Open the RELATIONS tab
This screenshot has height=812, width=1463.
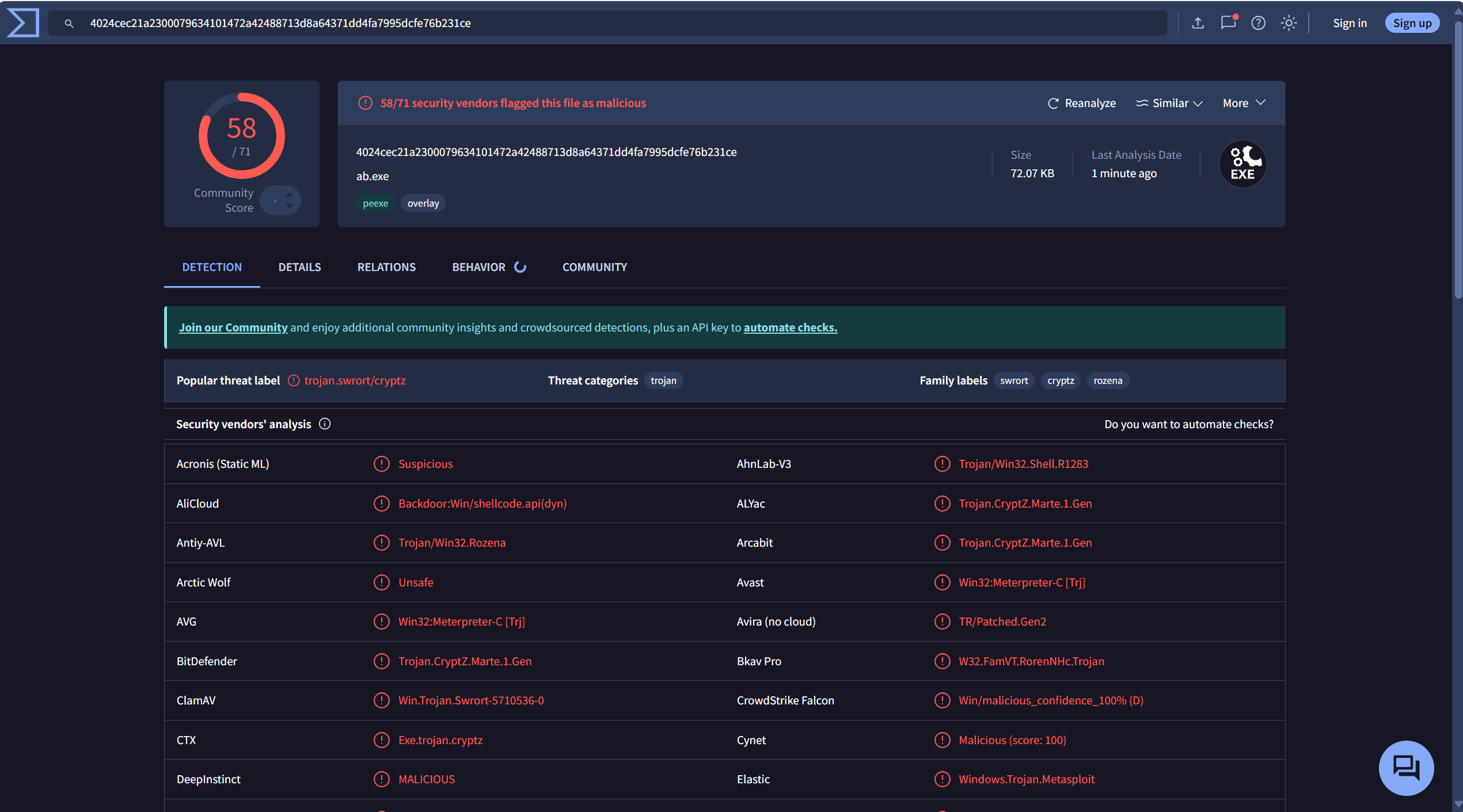pos(386,267)
